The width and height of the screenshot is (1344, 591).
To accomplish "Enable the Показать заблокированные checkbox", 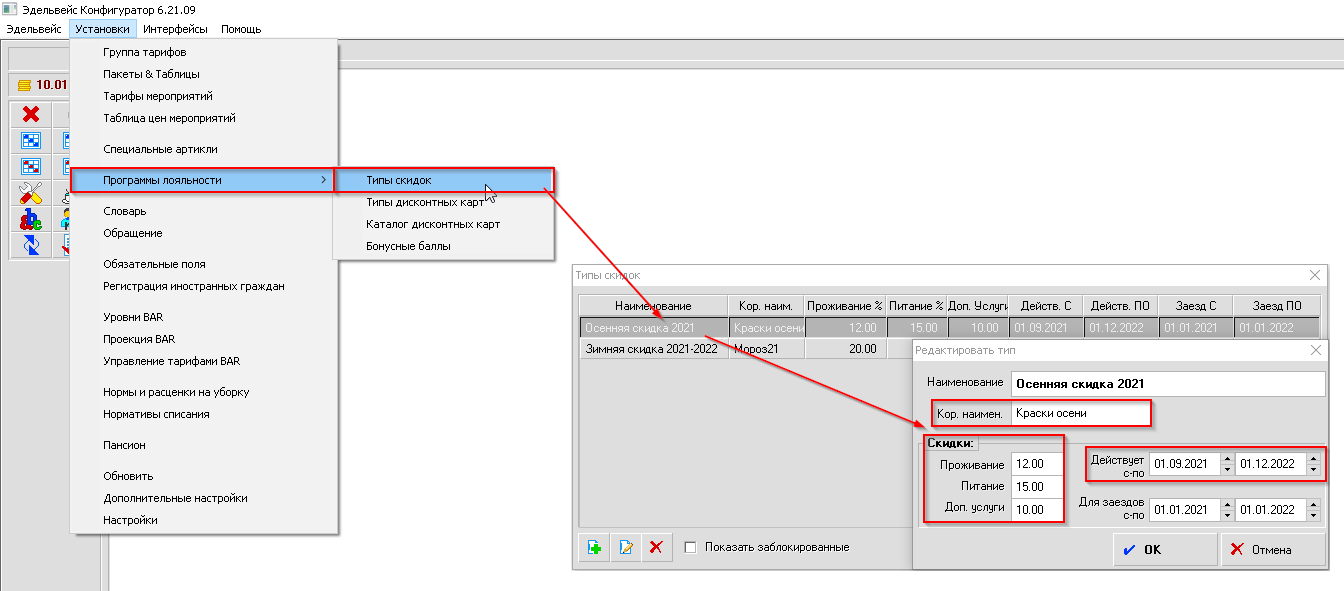I will (690, 547).
